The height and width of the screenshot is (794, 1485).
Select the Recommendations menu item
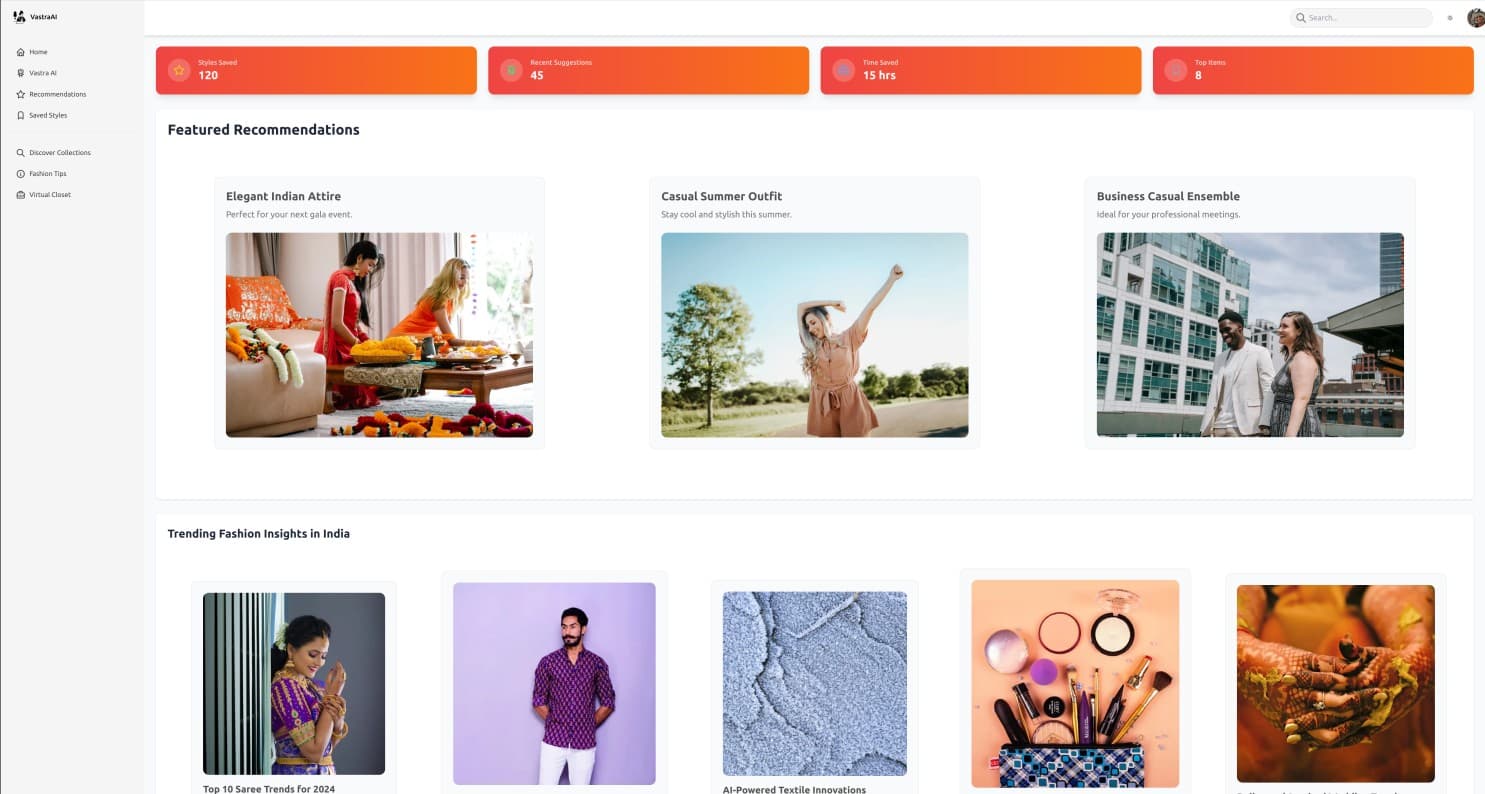[x=58, y=94]
